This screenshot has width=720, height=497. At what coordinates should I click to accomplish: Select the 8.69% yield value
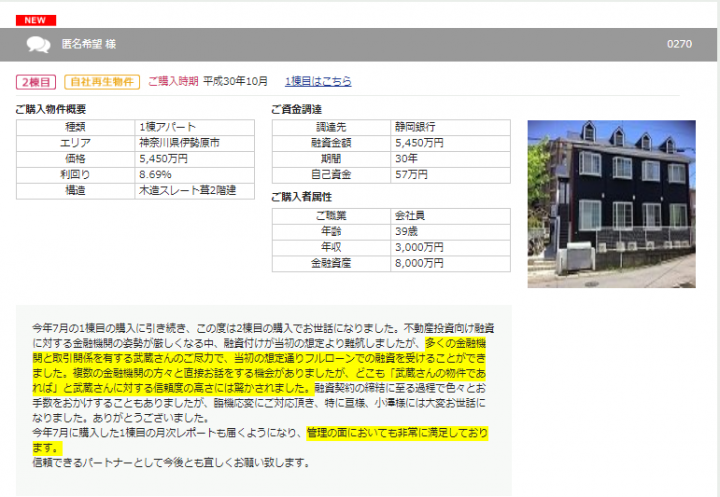point(195,175)
